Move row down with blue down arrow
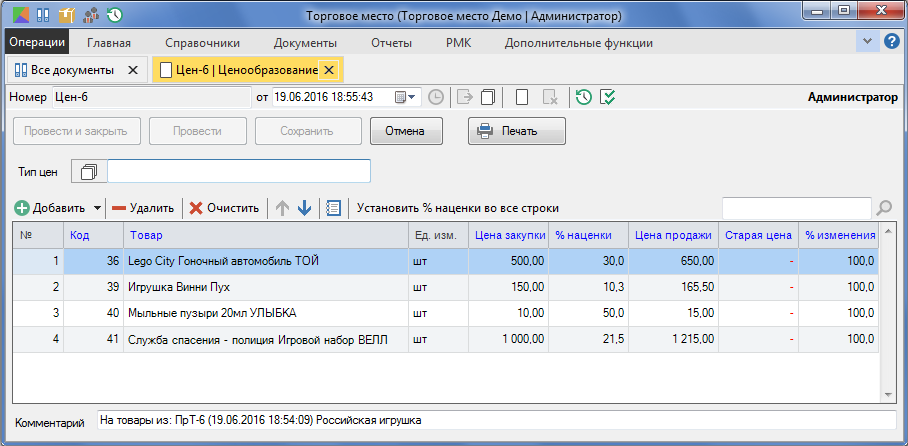908x446 pixels. point(304,208)
